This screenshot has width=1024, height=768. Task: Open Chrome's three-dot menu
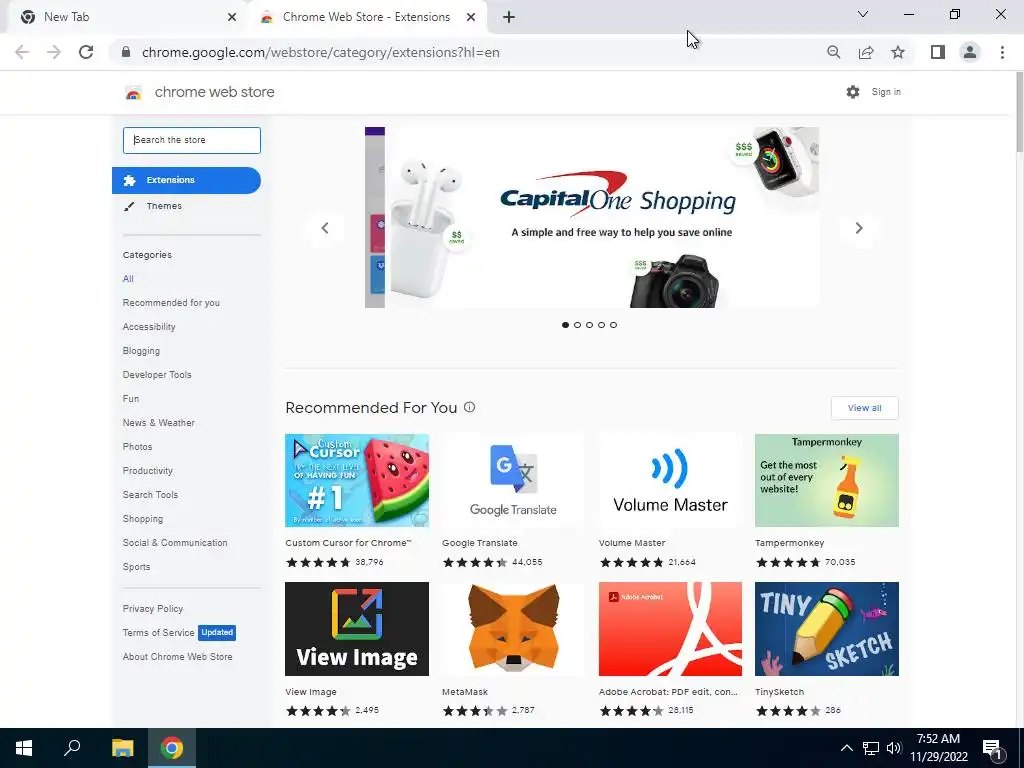(1002, 52)
